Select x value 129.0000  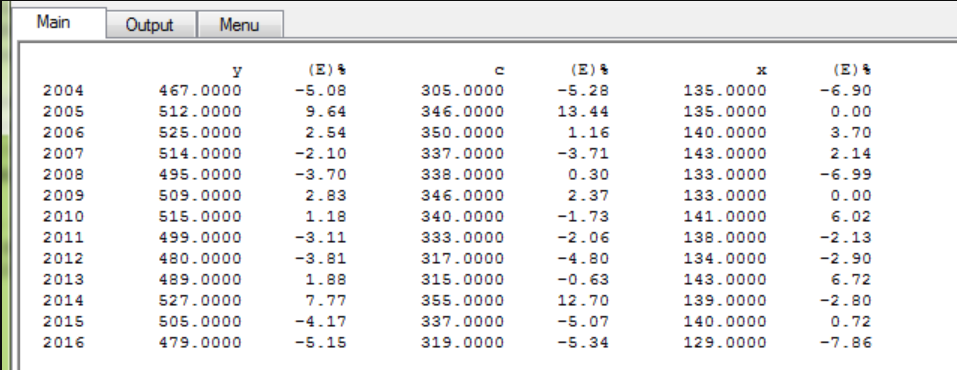click(x=724, y=343)
